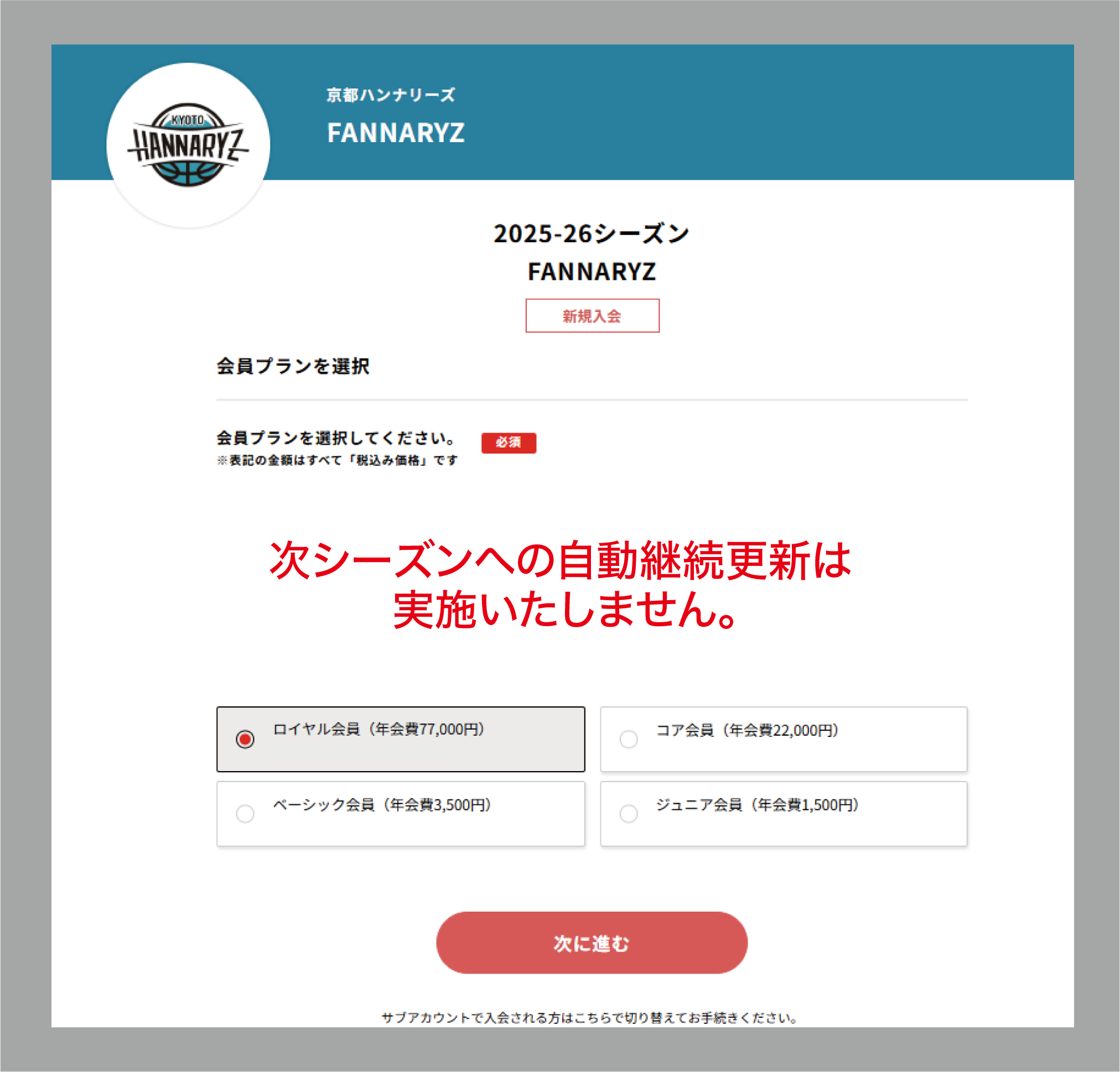Click the サブアカウント switching link text

pos(589,1018)
